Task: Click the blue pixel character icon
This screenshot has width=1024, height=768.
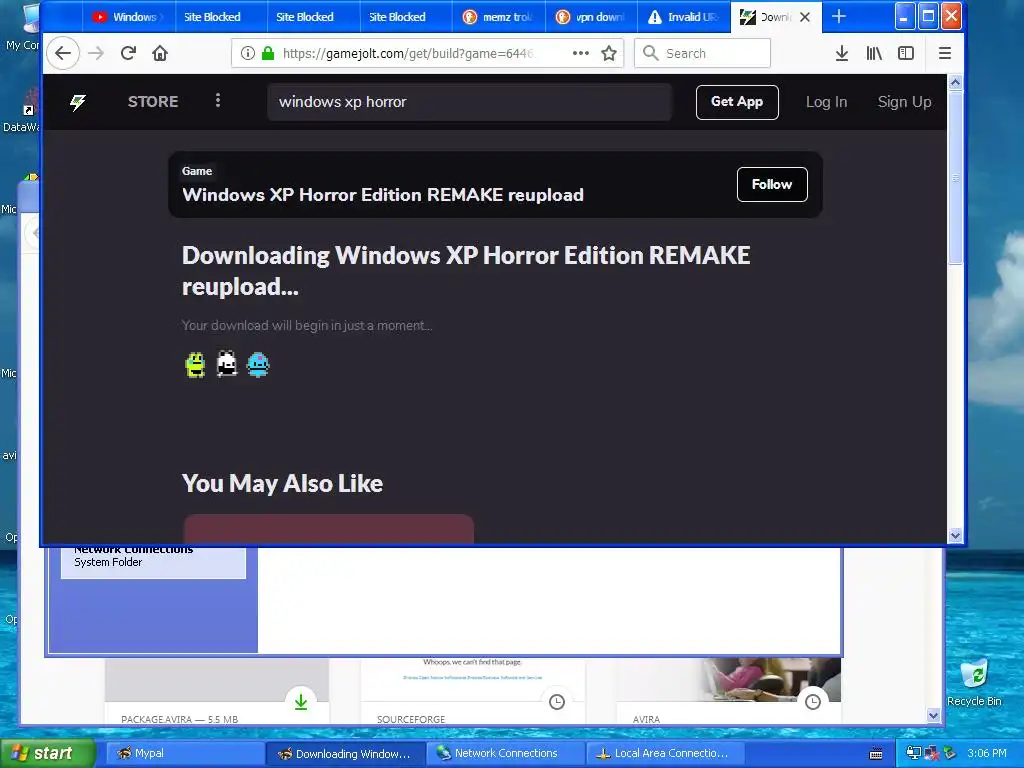Action: click(x=258, y=364)
